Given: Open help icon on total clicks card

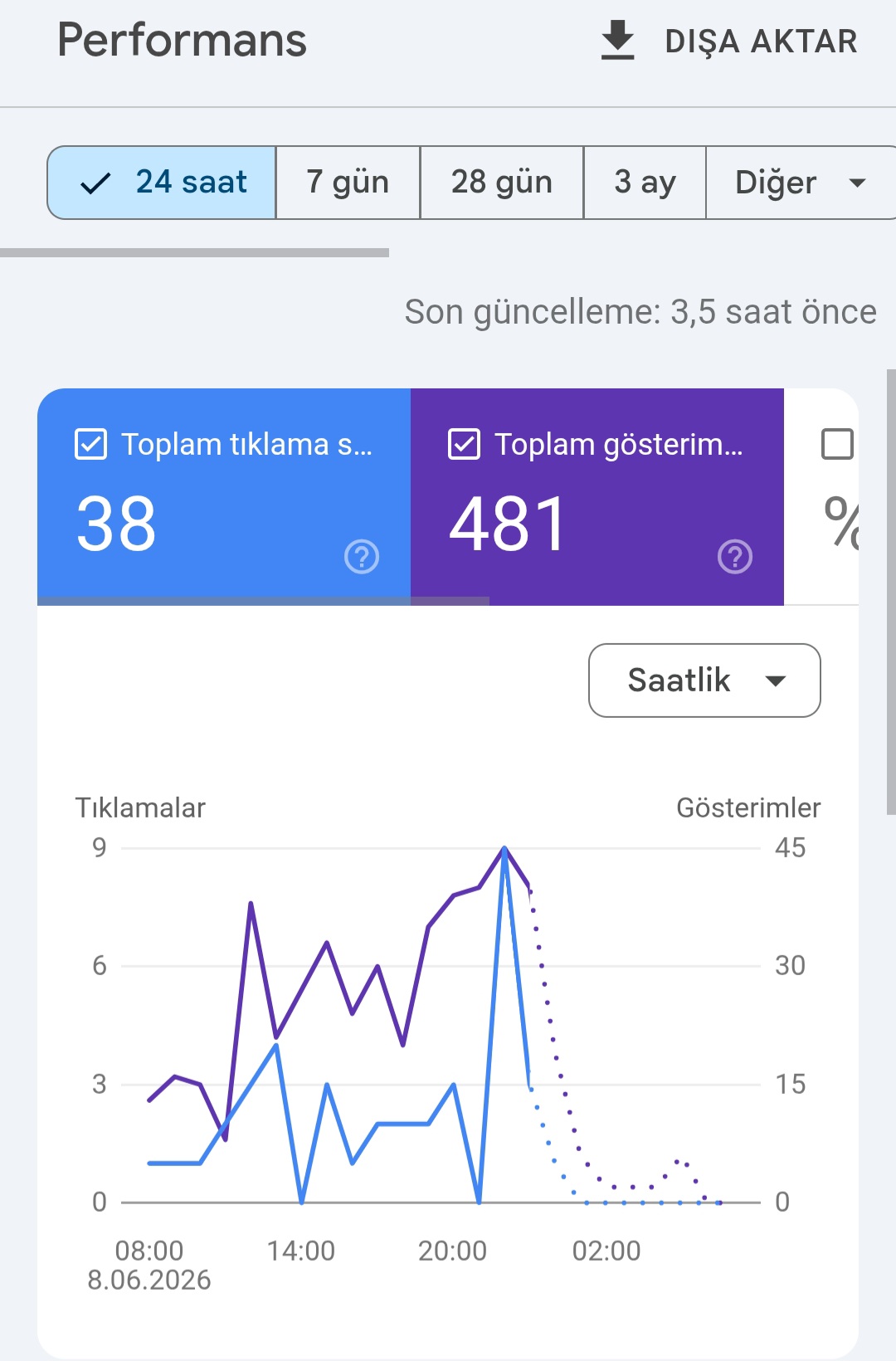Looking at the screenshot, I should pos(362,557).
